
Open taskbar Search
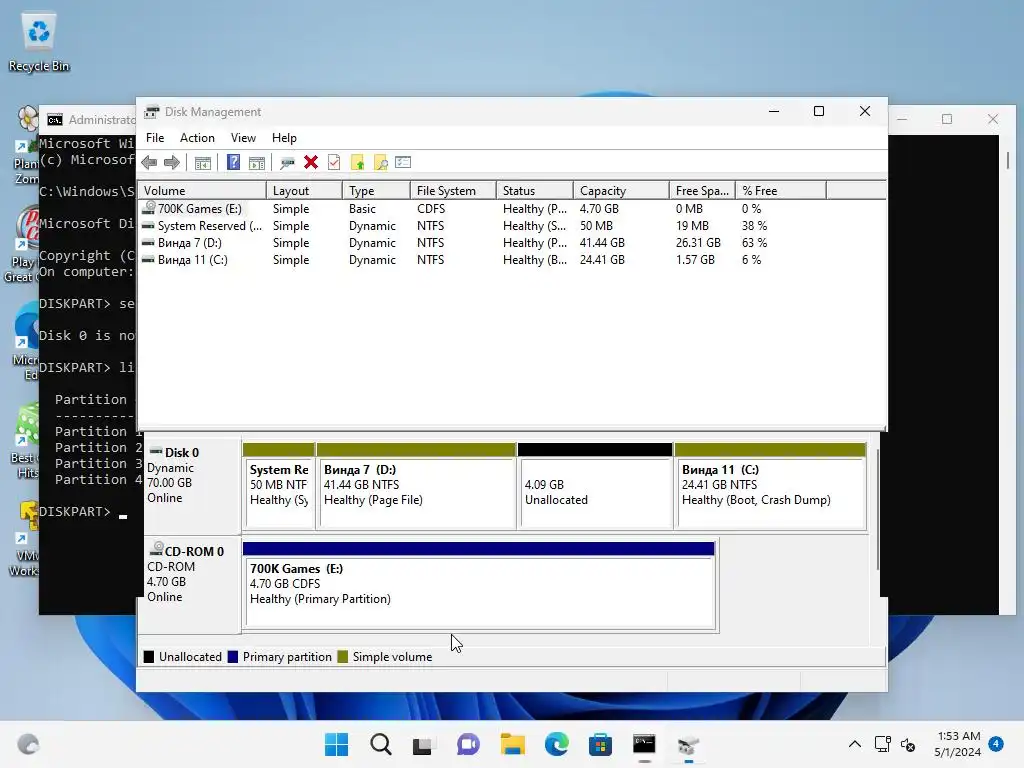coord(381,744)
